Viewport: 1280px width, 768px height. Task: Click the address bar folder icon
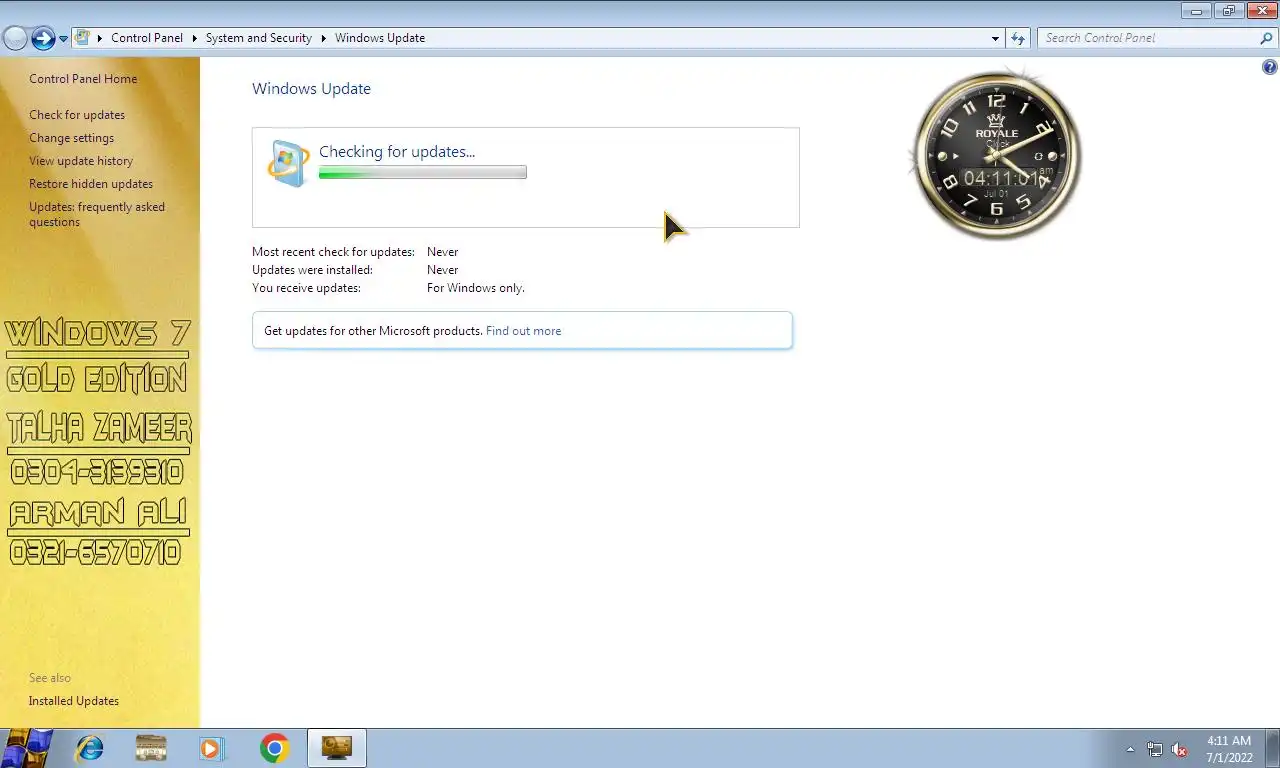click(83, 38)
